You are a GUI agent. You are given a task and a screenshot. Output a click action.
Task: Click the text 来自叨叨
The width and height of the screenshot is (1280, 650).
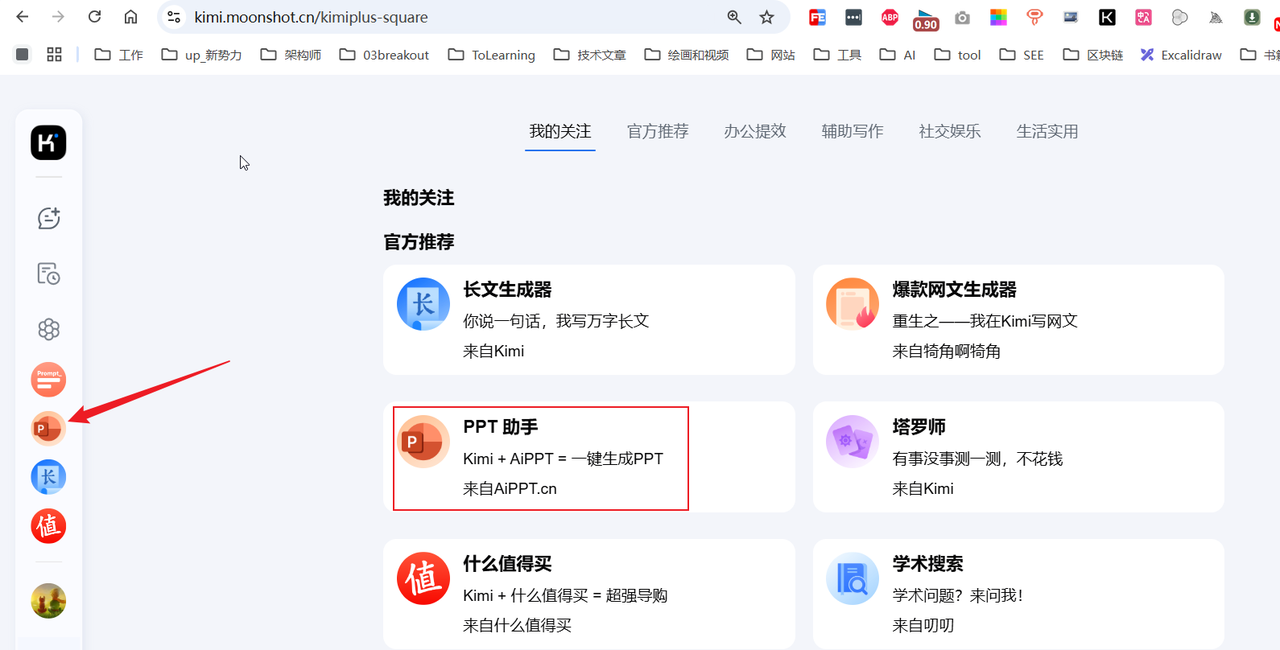coord(923,625)
